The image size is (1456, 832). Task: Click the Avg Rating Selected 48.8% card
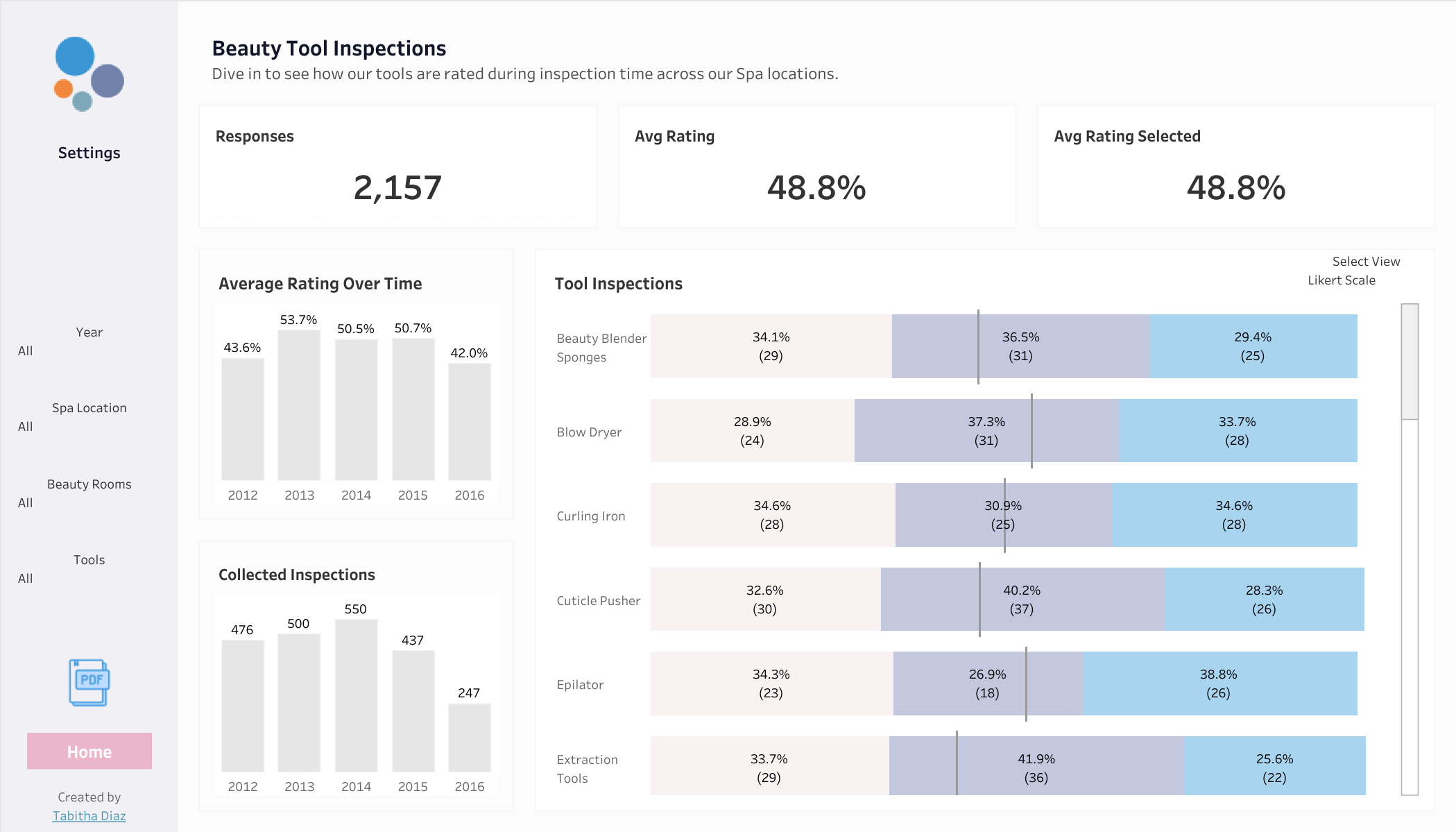click(x=1236, y=167)
